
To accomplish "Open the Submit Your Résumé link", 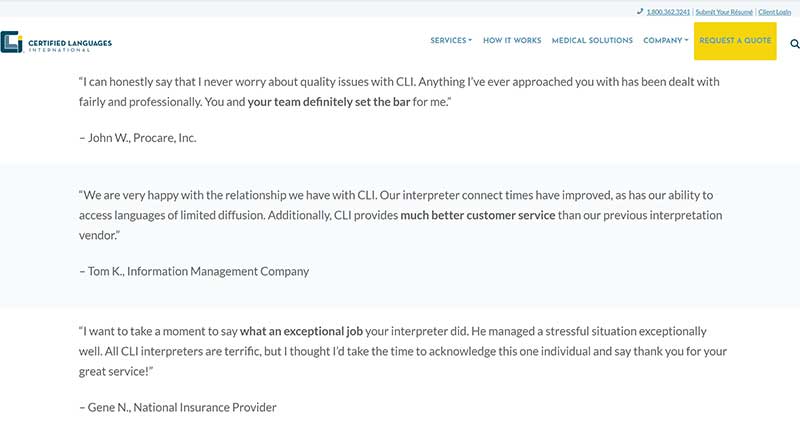I will pyautogui.click(x=724, y=12).
